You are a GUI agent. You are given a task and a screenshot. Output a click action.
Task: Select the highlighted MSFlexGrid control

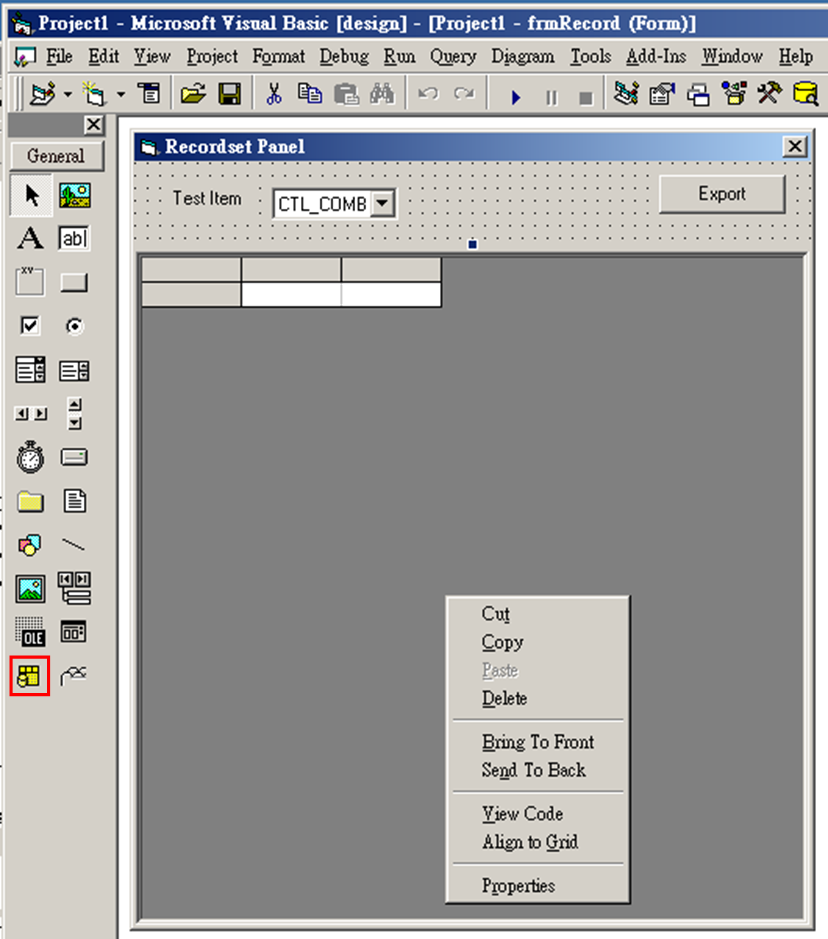tap(29, 676)
